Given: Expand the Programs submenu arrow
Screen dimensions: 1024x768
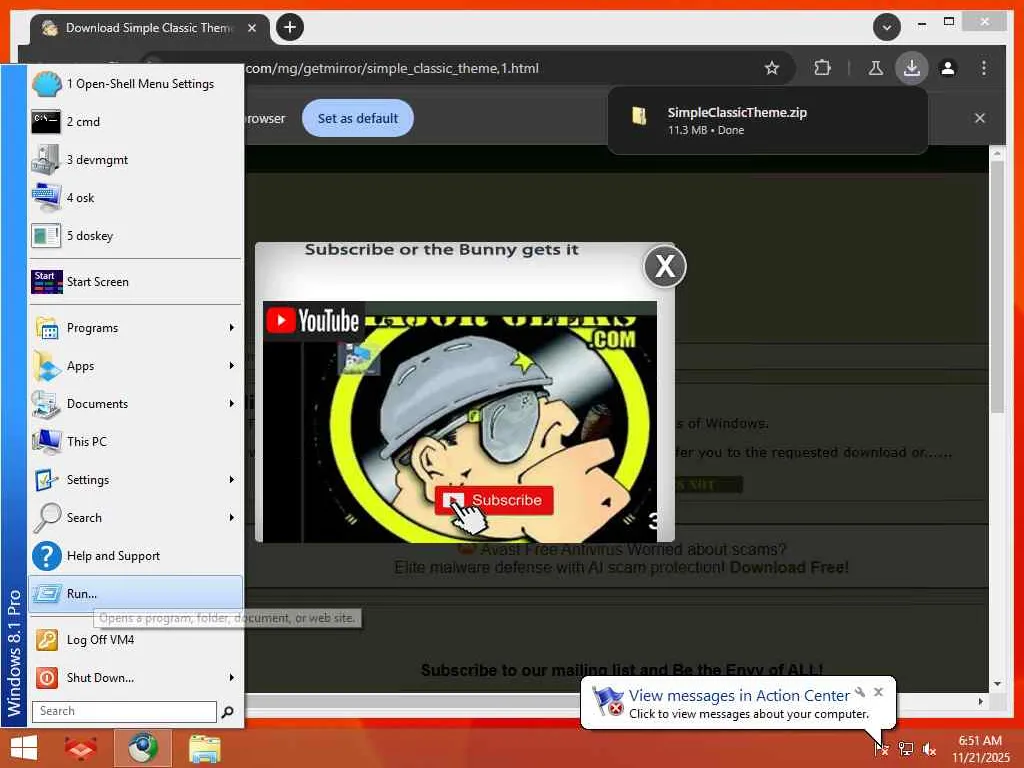Looking at the screenshot, I should [x=232, y=328].
